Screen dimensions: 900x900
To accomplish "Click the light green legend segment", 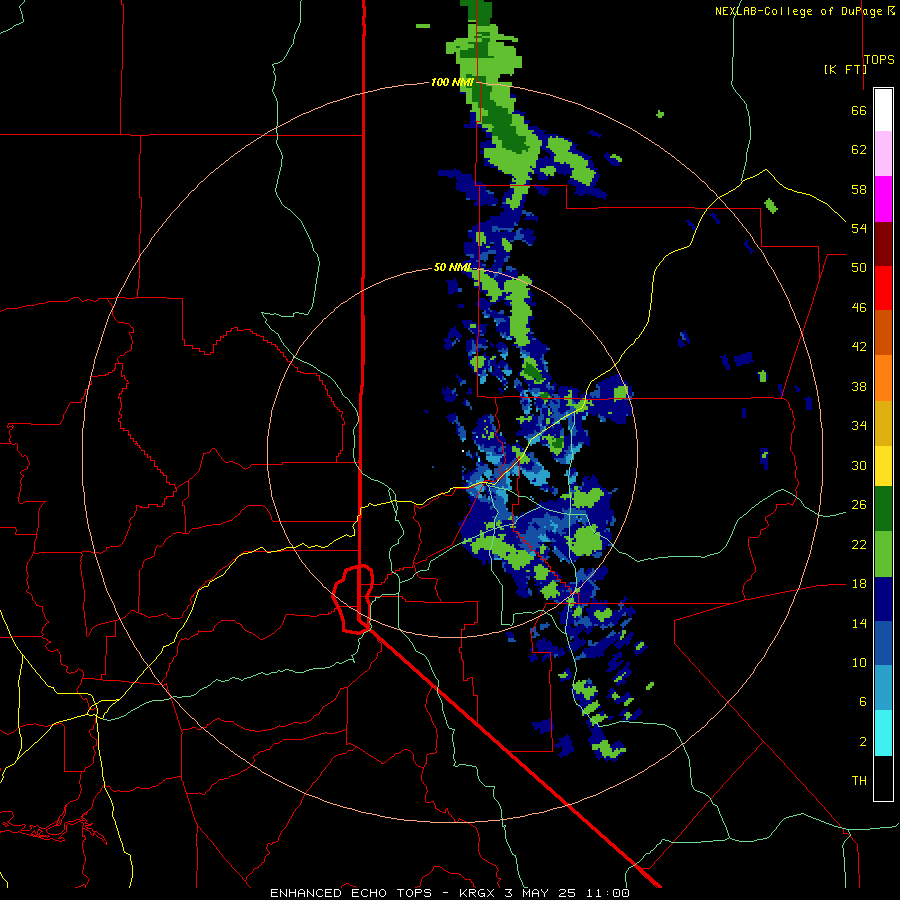I will click(883, 554).
